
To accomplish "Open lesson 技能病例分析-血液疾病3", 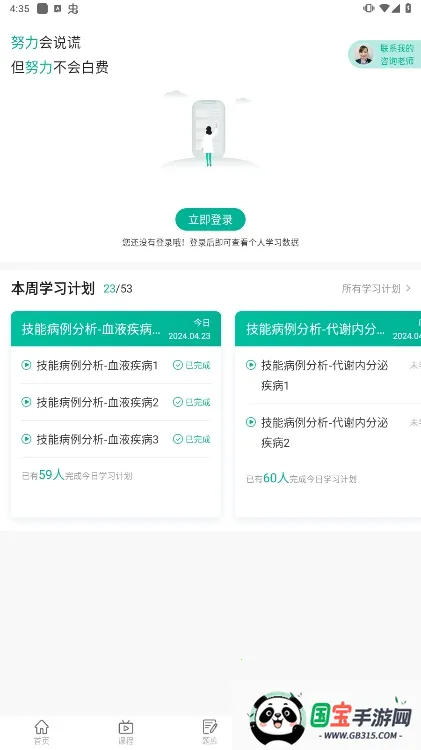I will pyautogui.click(x=97, y=439).
